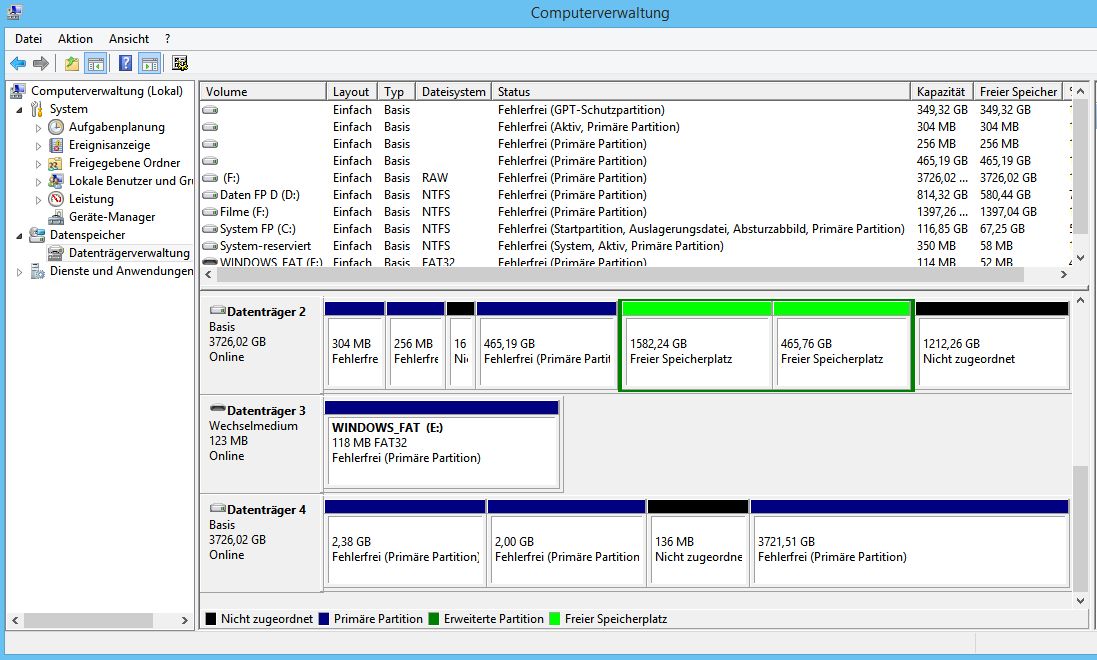
Task: Click volume list scrollbar down arrow
Action: click(1080, 258)
